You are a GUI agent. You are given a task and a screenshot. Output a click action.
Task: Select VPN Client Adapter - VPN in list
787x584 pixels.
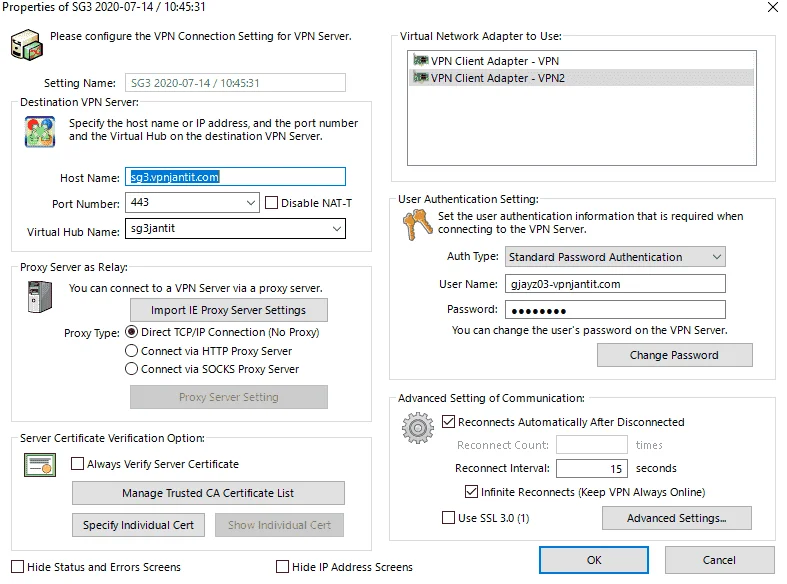pos(581,61)
